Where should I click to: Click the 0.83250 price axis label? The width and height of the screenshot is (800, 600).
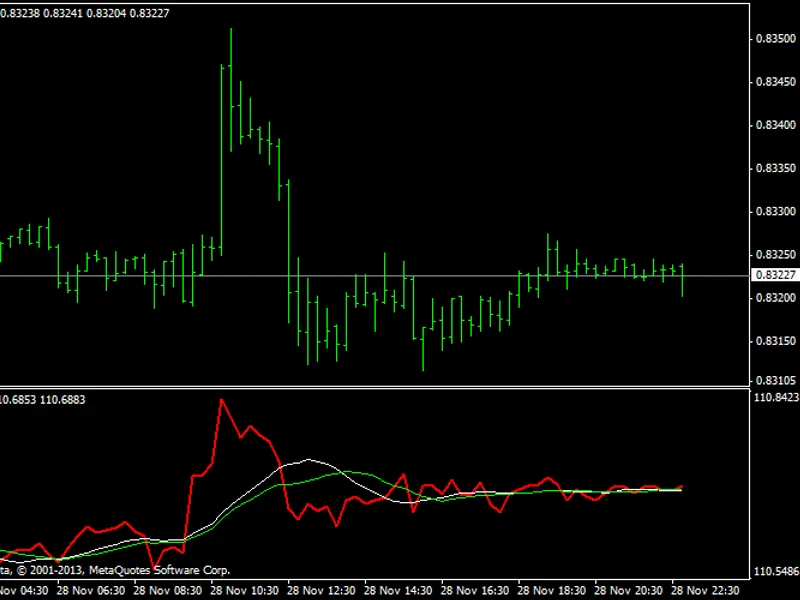coord(776,255)
